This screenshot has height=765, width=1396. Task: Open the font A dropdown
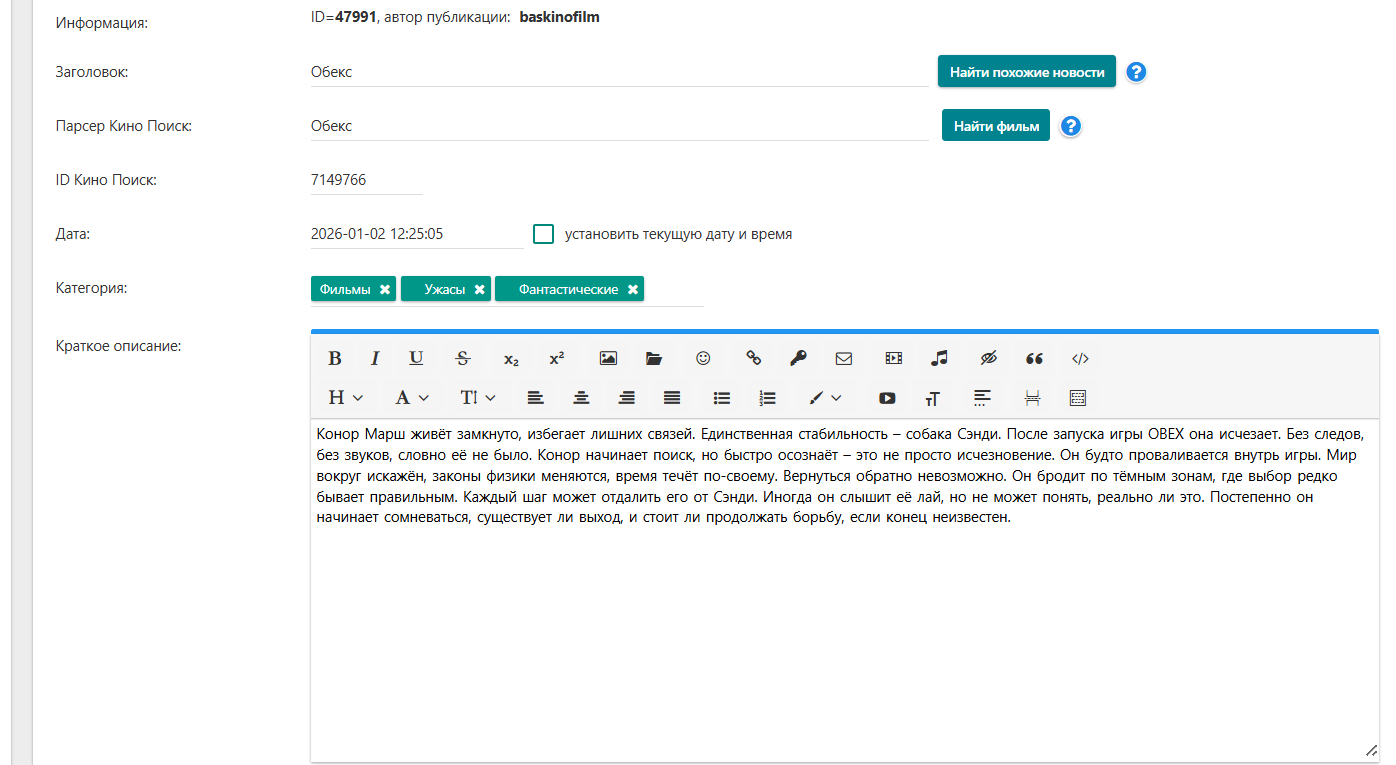click(411, 398)
